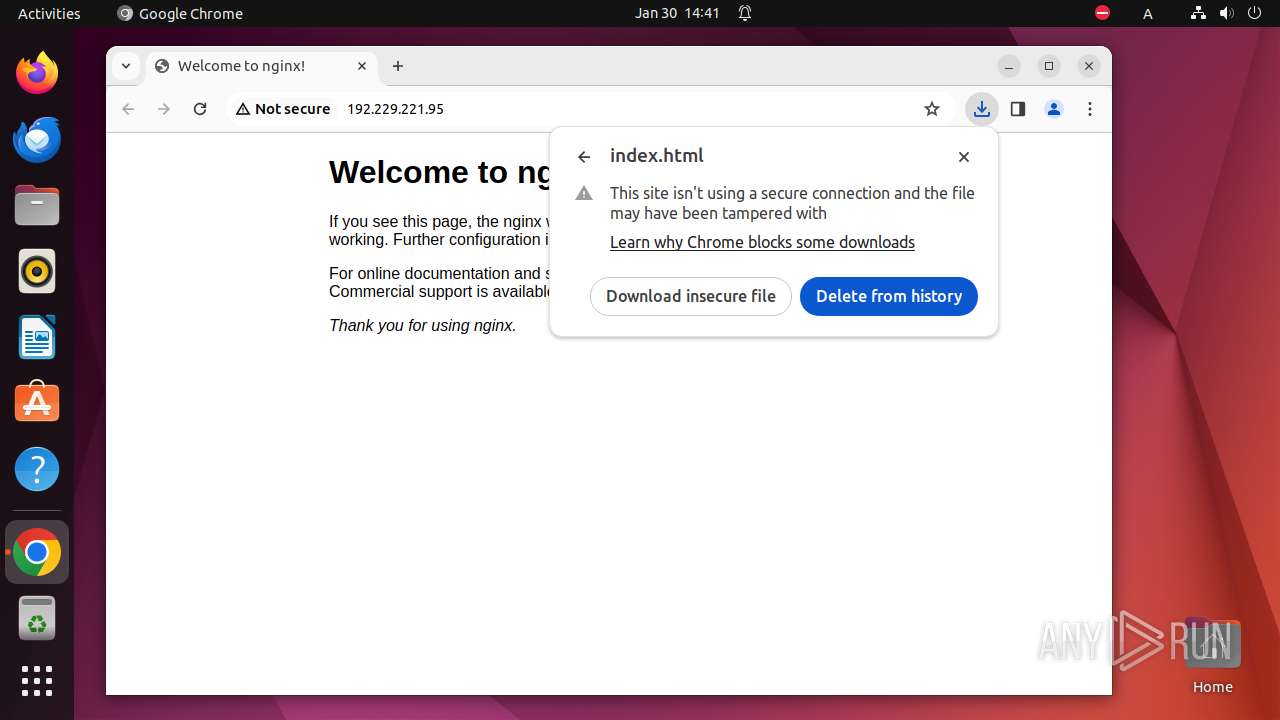Open Chrome three-dot menu
1280x720 pixels.
coord(1090,109)
